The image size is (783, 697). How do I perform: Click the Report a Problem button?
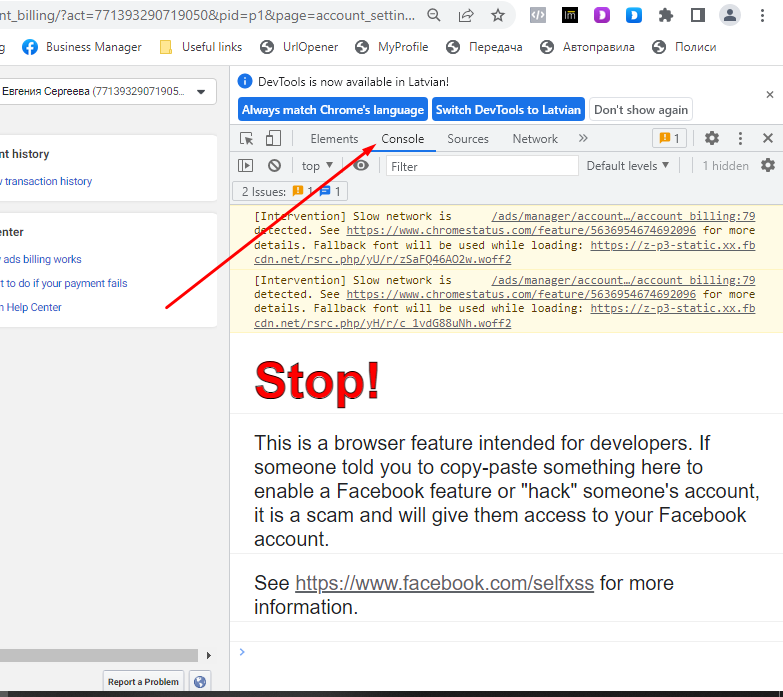(143, 682)
